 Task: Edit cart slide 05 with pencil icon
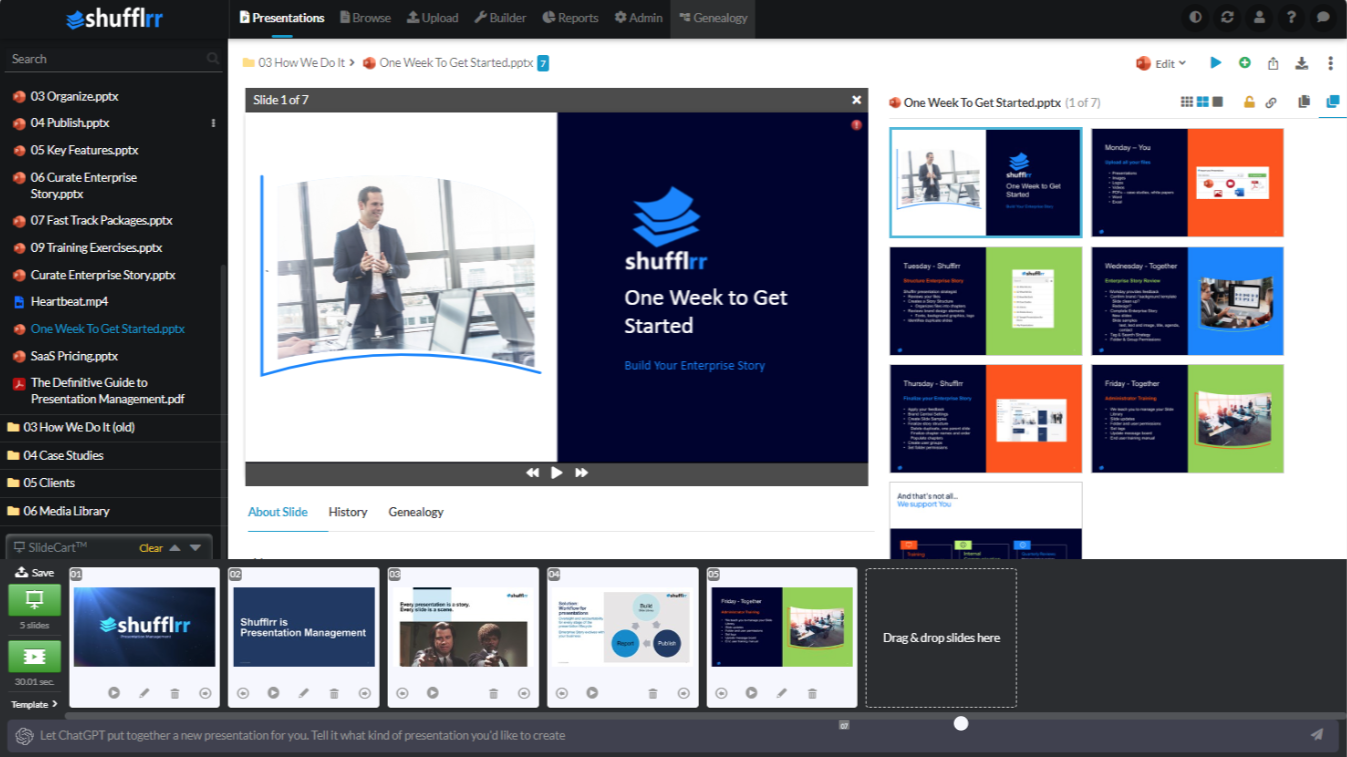[x=782, y=693]
